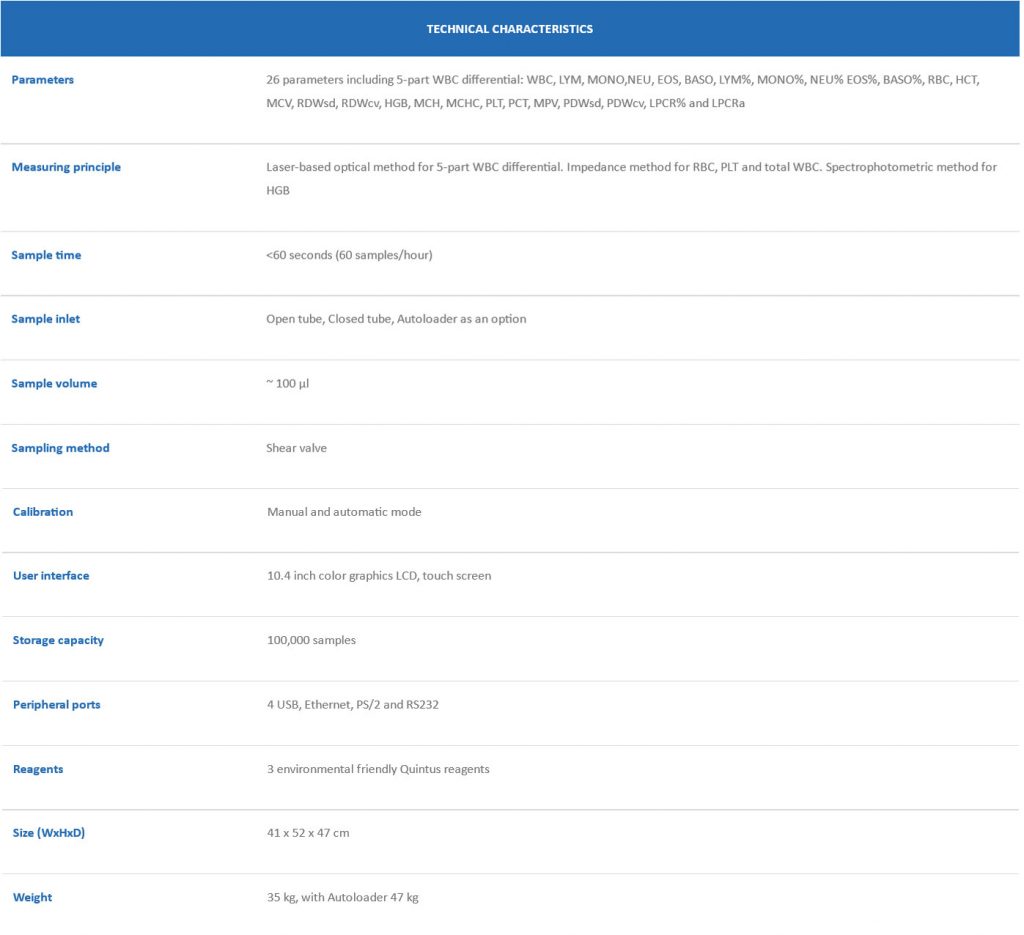Click '35 kg, with Autoloader 47 kg' value
The width and height of the screenshot is (1024, 935).
point(343,898)
